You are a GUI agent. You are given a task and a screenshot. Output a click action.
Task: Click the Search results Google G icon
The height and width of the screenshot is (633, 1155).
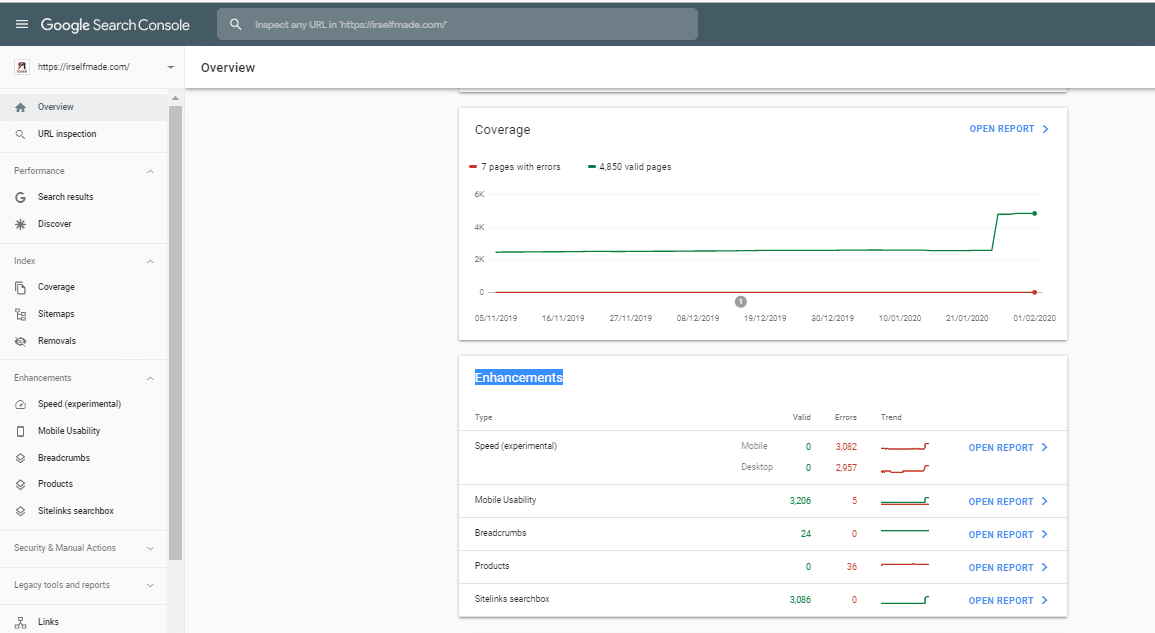(21, 197)
